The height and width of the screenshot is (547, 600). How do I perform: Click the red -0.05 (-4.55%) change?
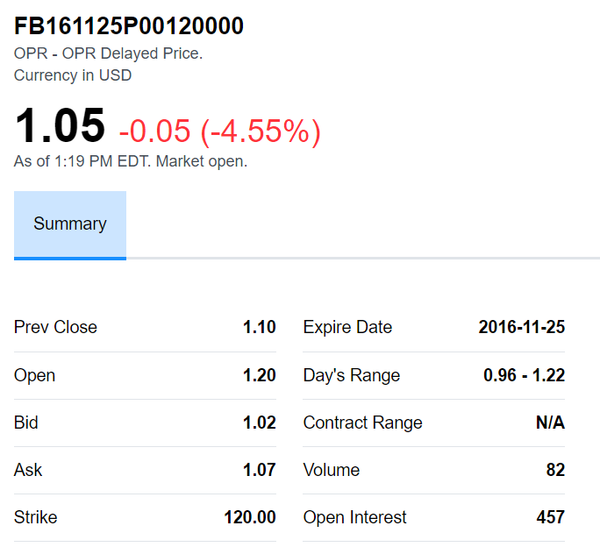pos(219,131)
